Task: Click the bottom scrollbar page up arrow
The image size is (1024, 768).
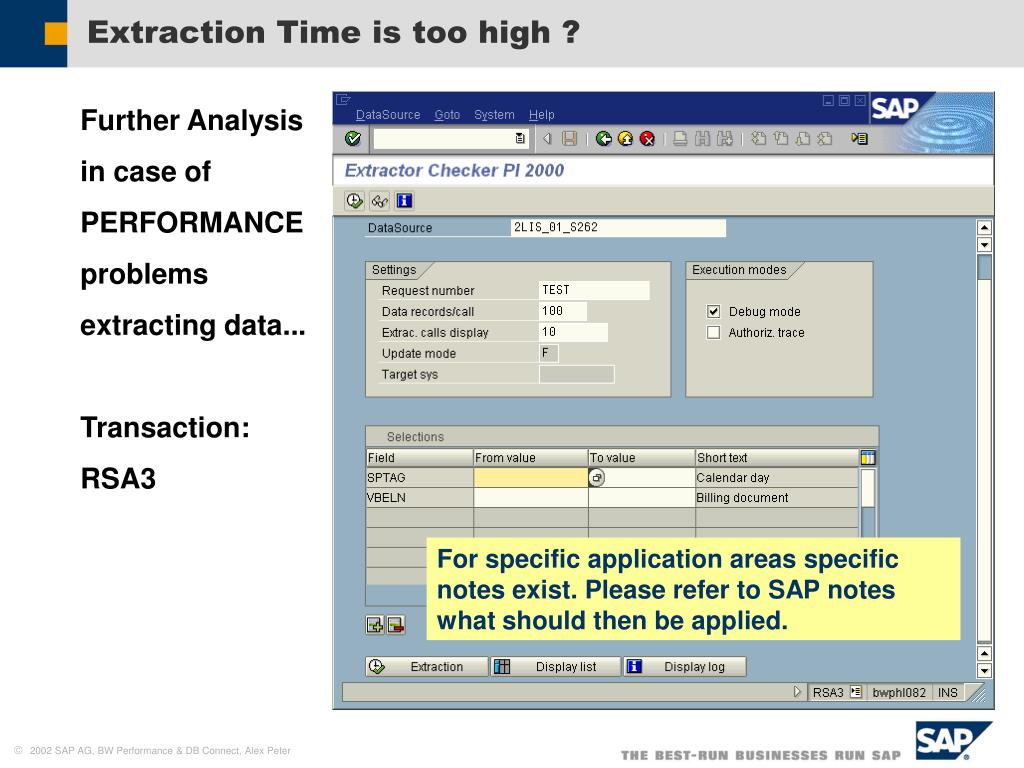Action: pos(984,653)
